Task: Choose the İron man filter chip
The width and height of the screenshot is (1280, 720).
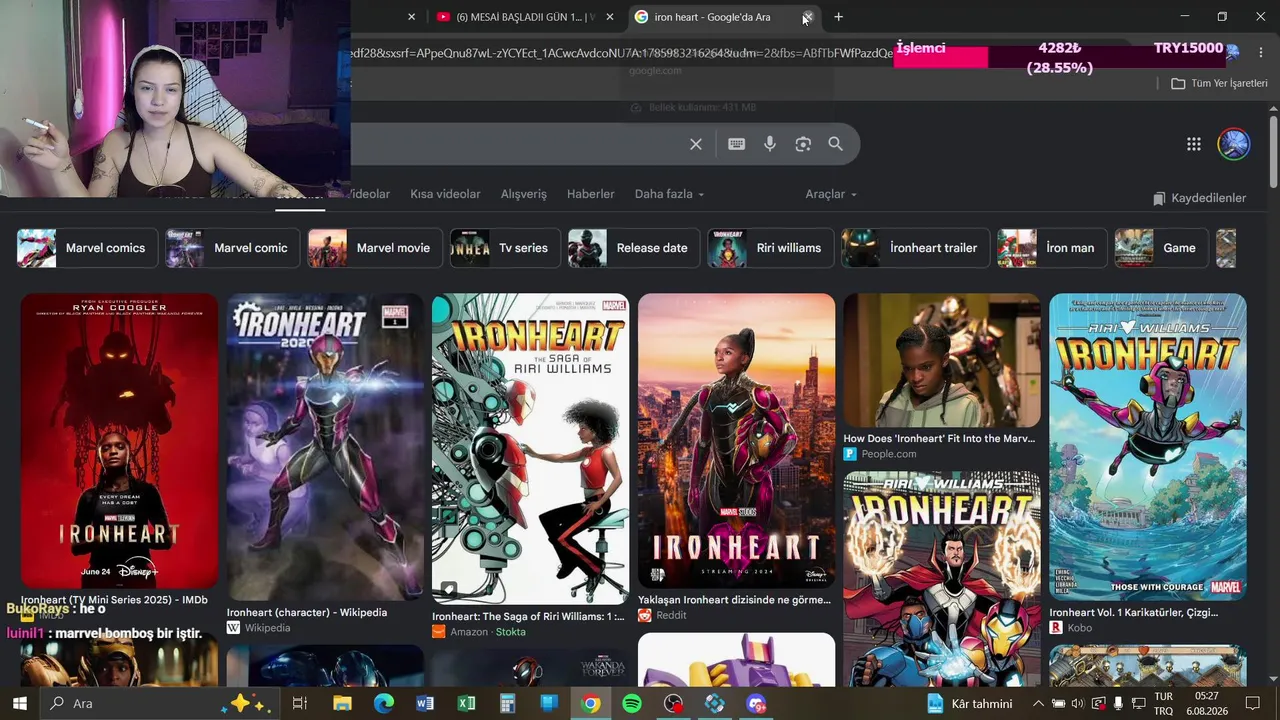Action: pos(1052,248)
